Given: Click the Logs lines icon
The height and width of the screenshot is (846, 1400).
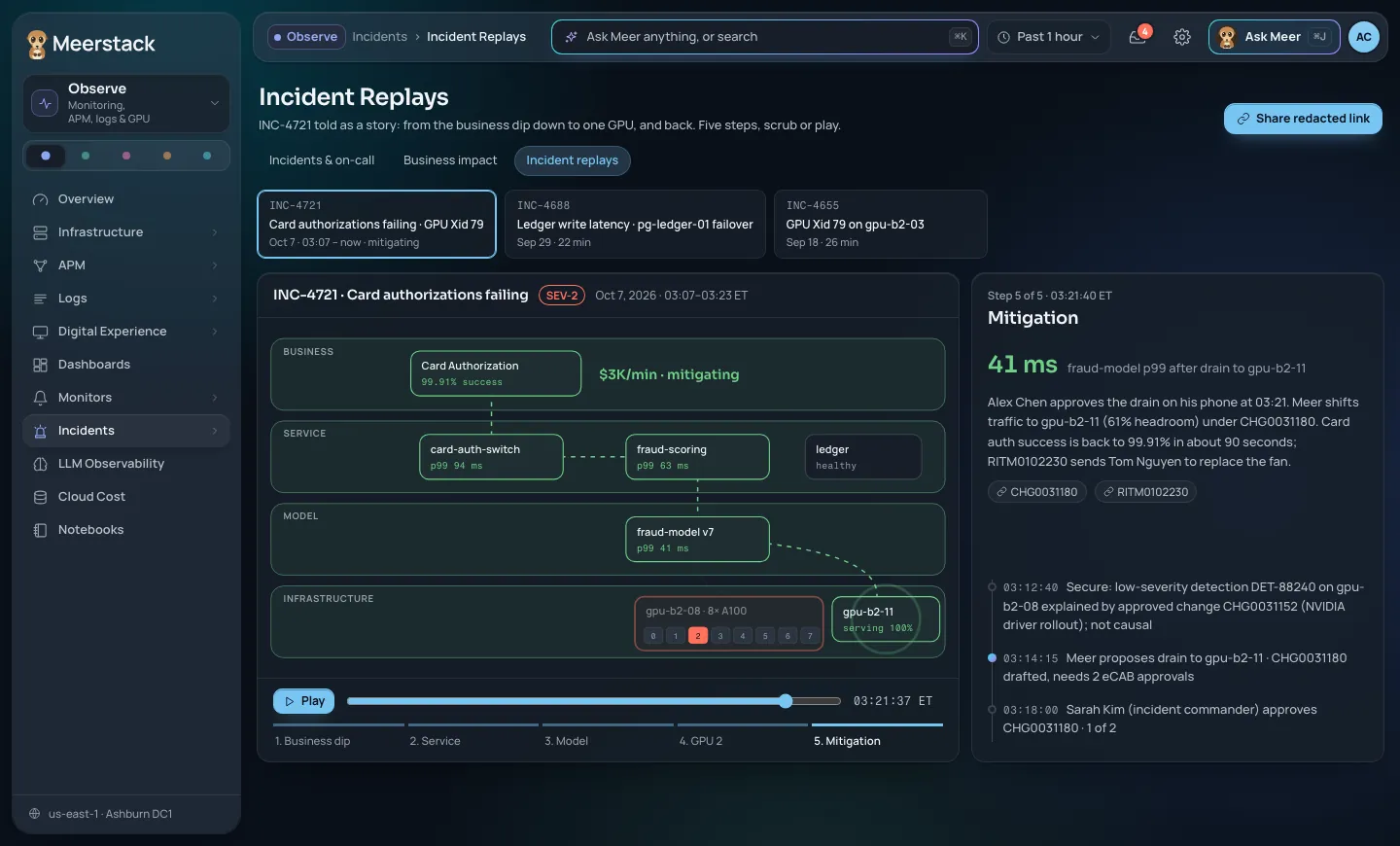Looking at the screenshot, I should point(40,299).
